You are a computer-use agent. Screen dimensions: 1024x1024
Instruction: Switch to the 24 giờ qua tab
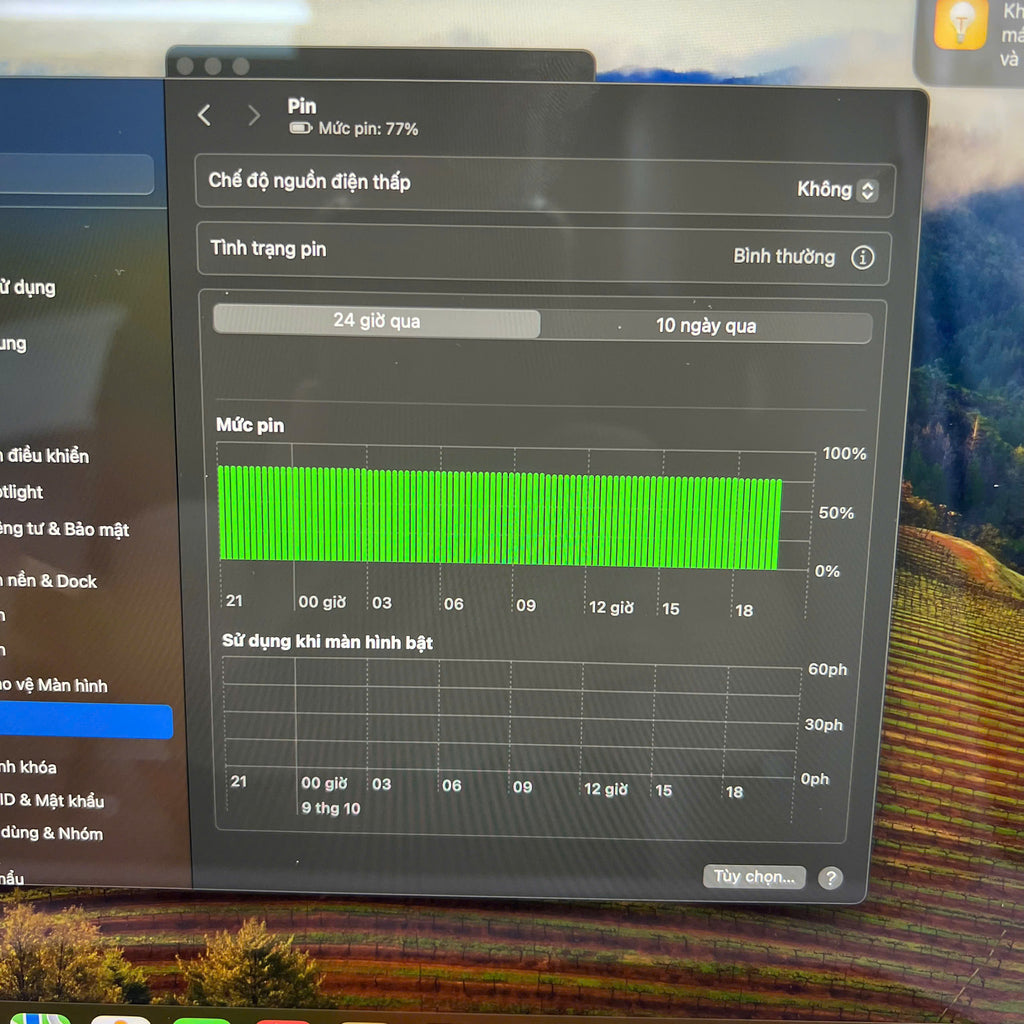pos(377,322)
